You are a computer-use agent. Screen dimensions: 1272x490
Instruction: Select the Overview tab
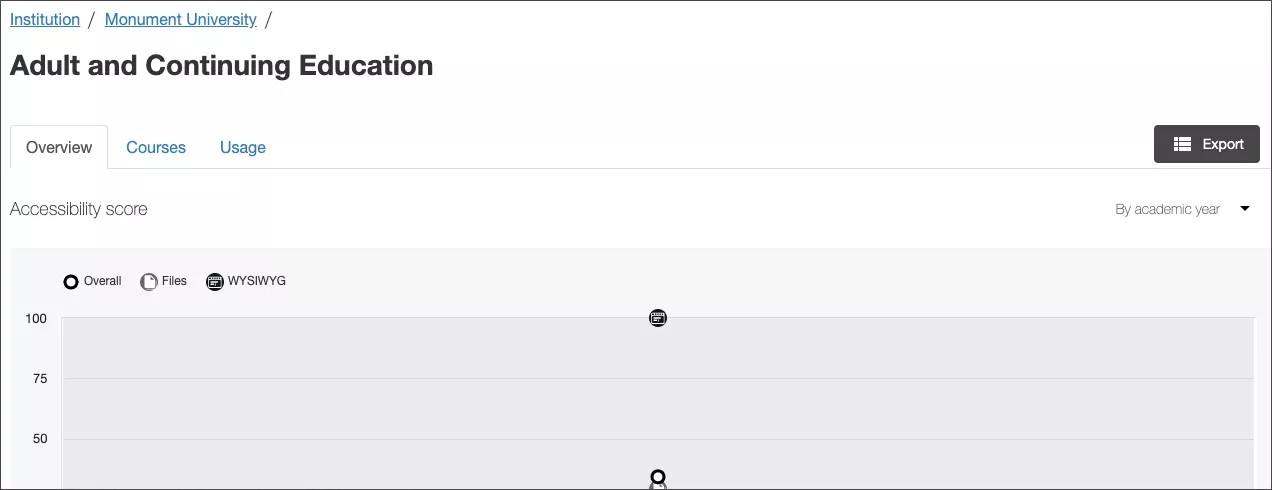coord(59,147)
